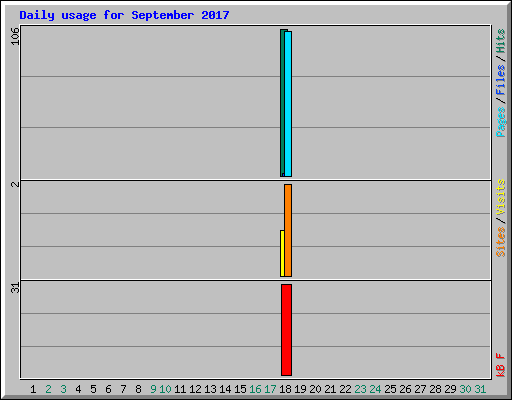This screenshot has height=400, width=512.
Task: Select the '2' y-axis label of the middle chart
Action: pos(15,184)
